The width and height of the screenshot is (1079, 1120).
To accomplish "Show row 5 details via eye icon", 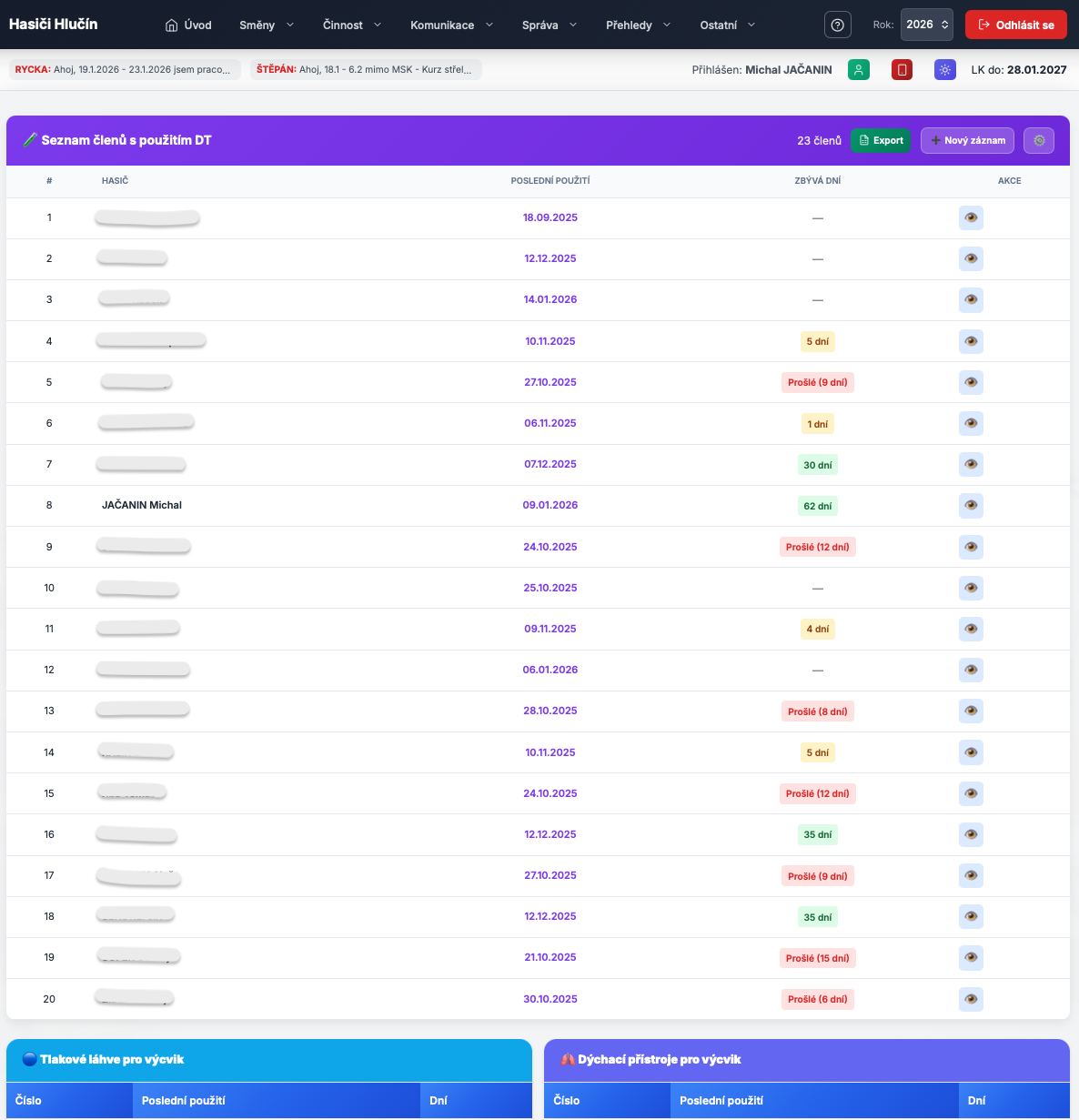I will click(x=971, y=382).
